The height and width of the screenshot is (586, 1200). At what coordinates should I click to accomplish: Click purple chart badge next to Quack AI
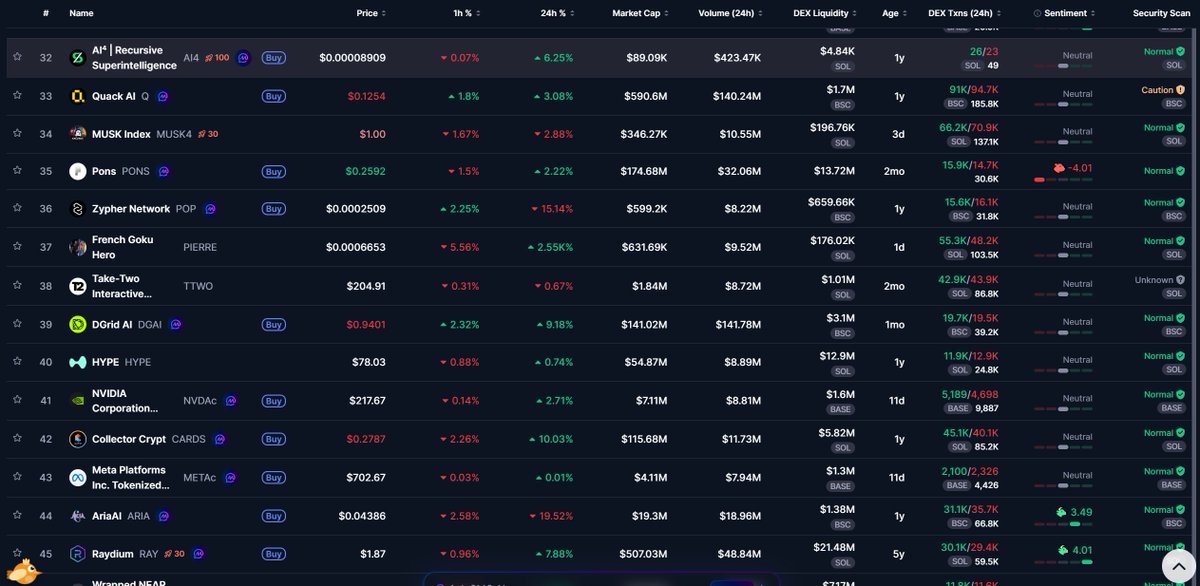[x=162, y=96]
